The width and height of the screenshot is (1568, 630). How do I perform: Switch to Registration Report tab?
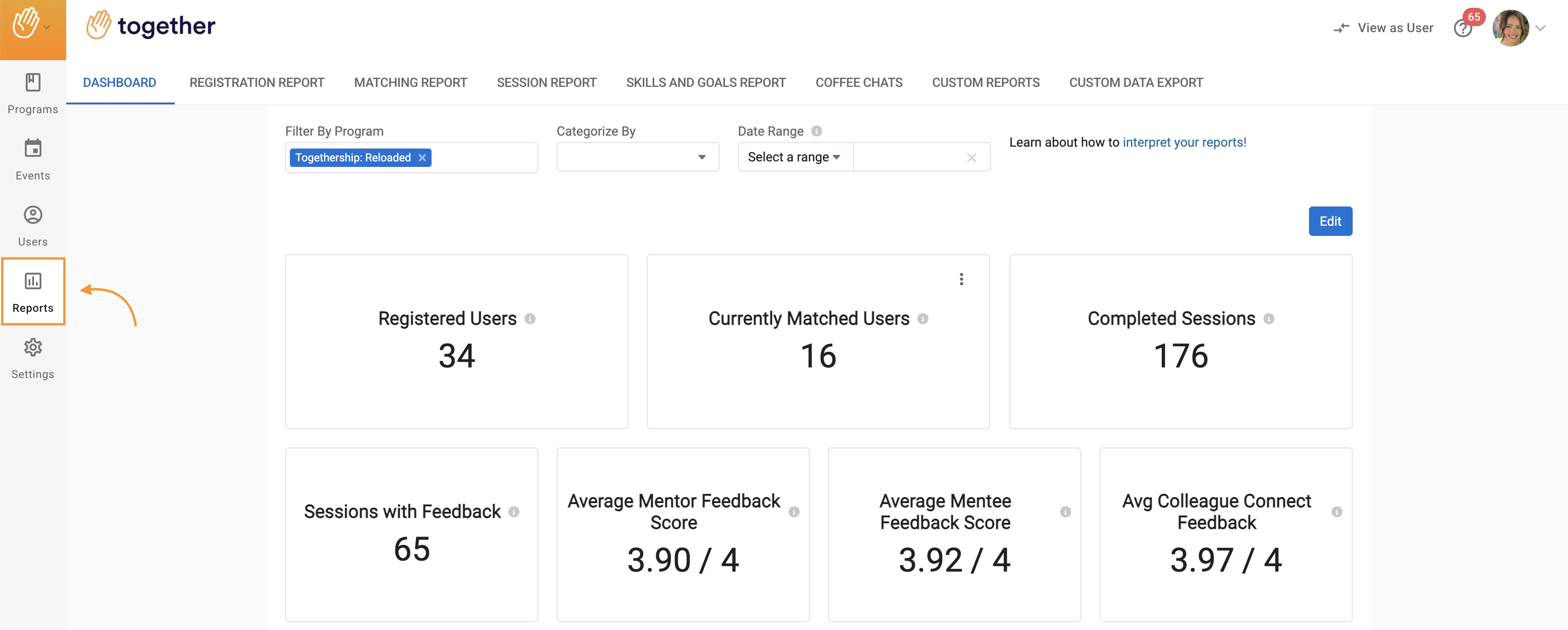pos(256,83)
